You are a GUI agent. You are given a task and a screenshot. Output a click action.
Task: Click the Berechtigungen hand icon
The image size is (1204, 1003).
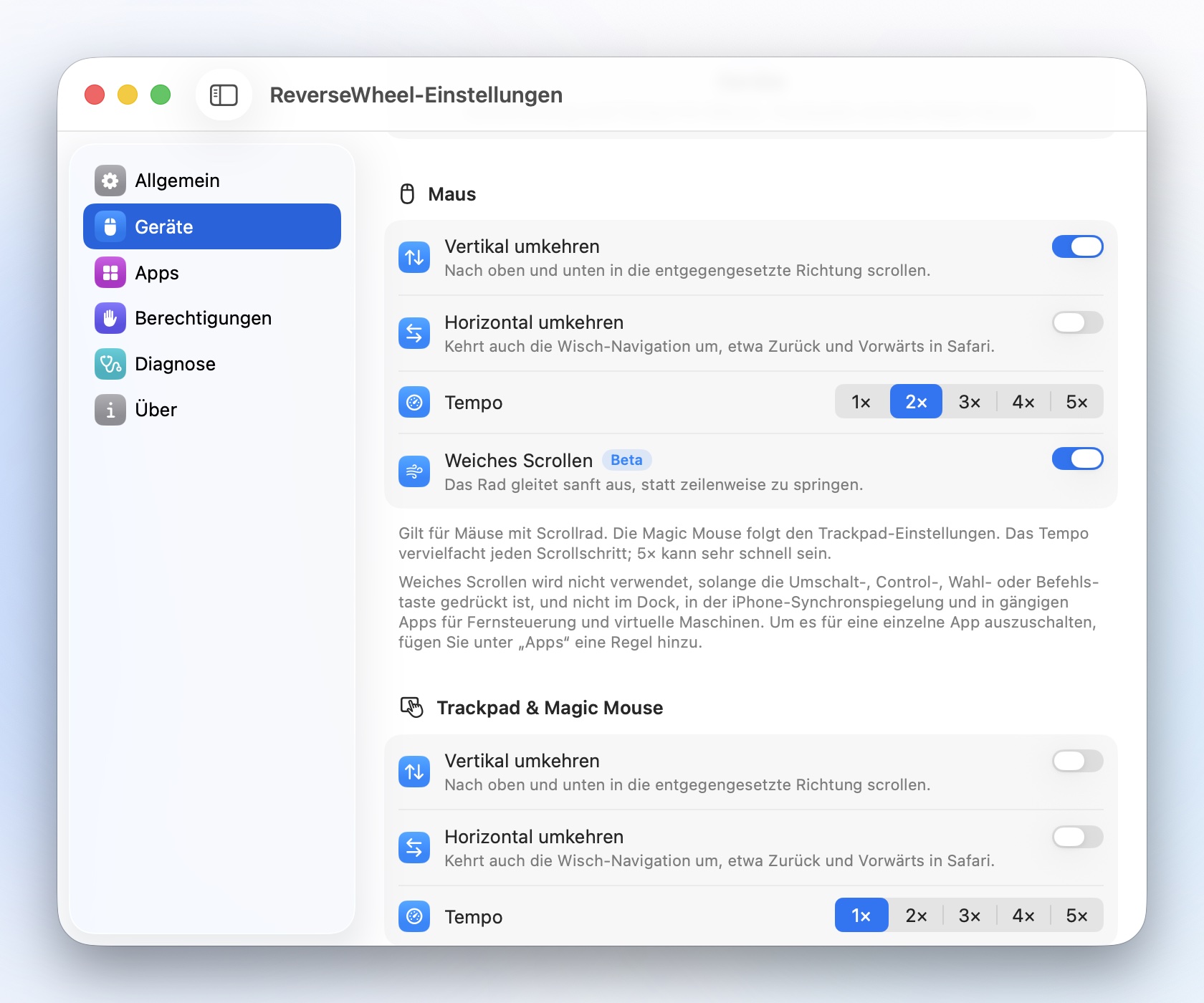pos(110,318)
